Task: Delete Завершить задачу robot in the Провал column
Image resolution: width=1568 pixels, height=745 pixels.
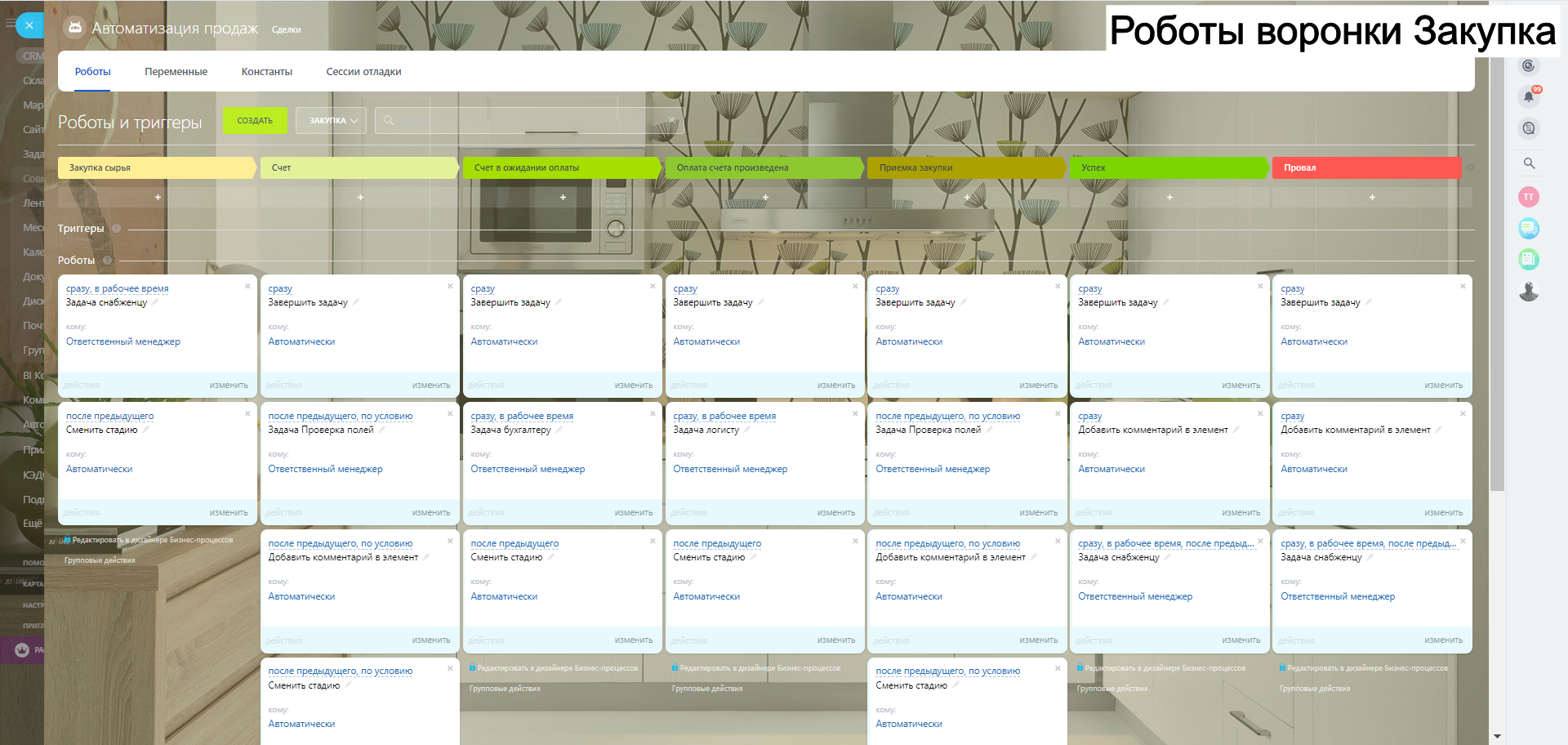Action: pos(1463,286)
